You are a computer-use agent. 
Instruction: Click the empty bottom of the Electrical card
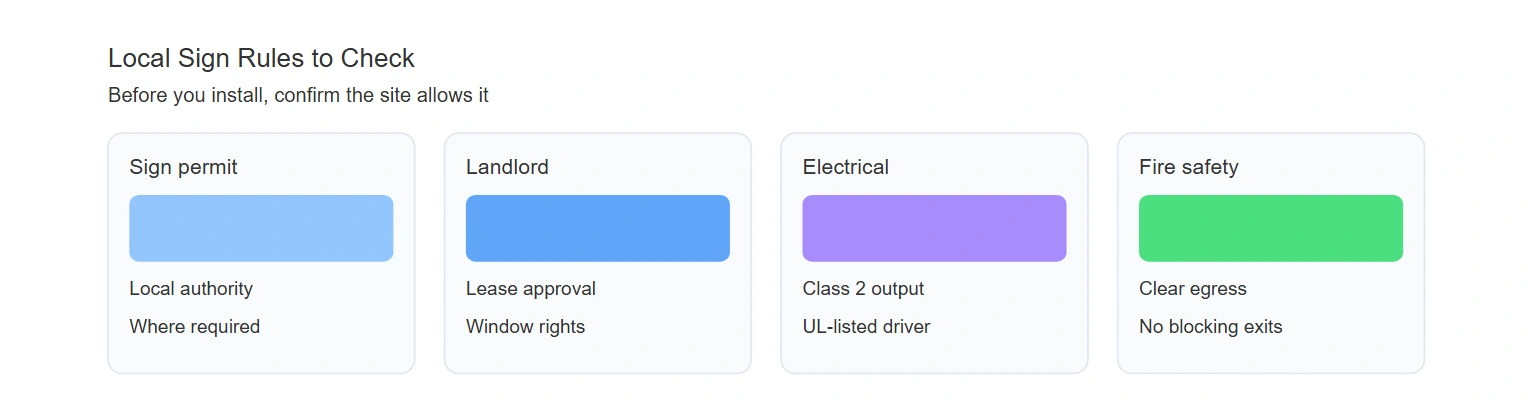pos(934,356)
